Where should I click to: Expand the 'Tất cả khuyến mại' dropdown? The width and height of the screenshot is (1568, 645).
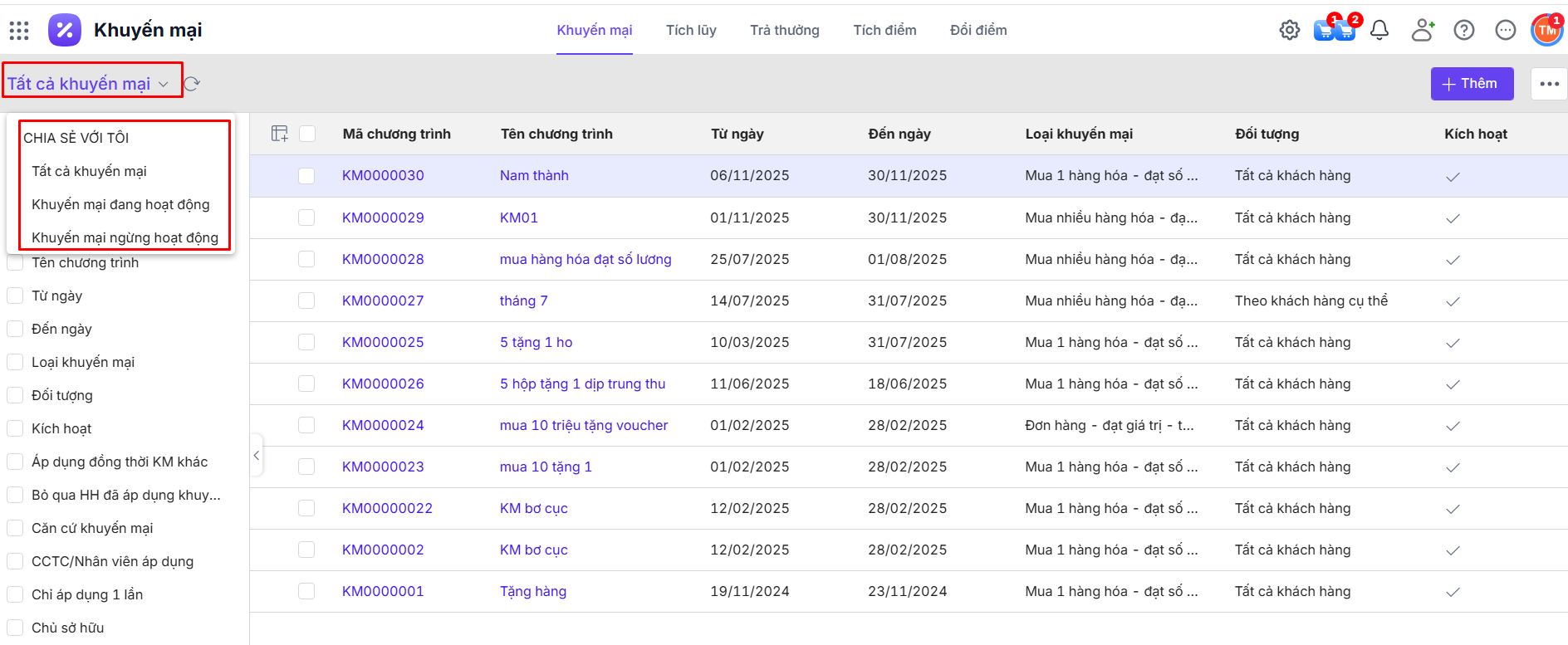[x=88, y=84]
